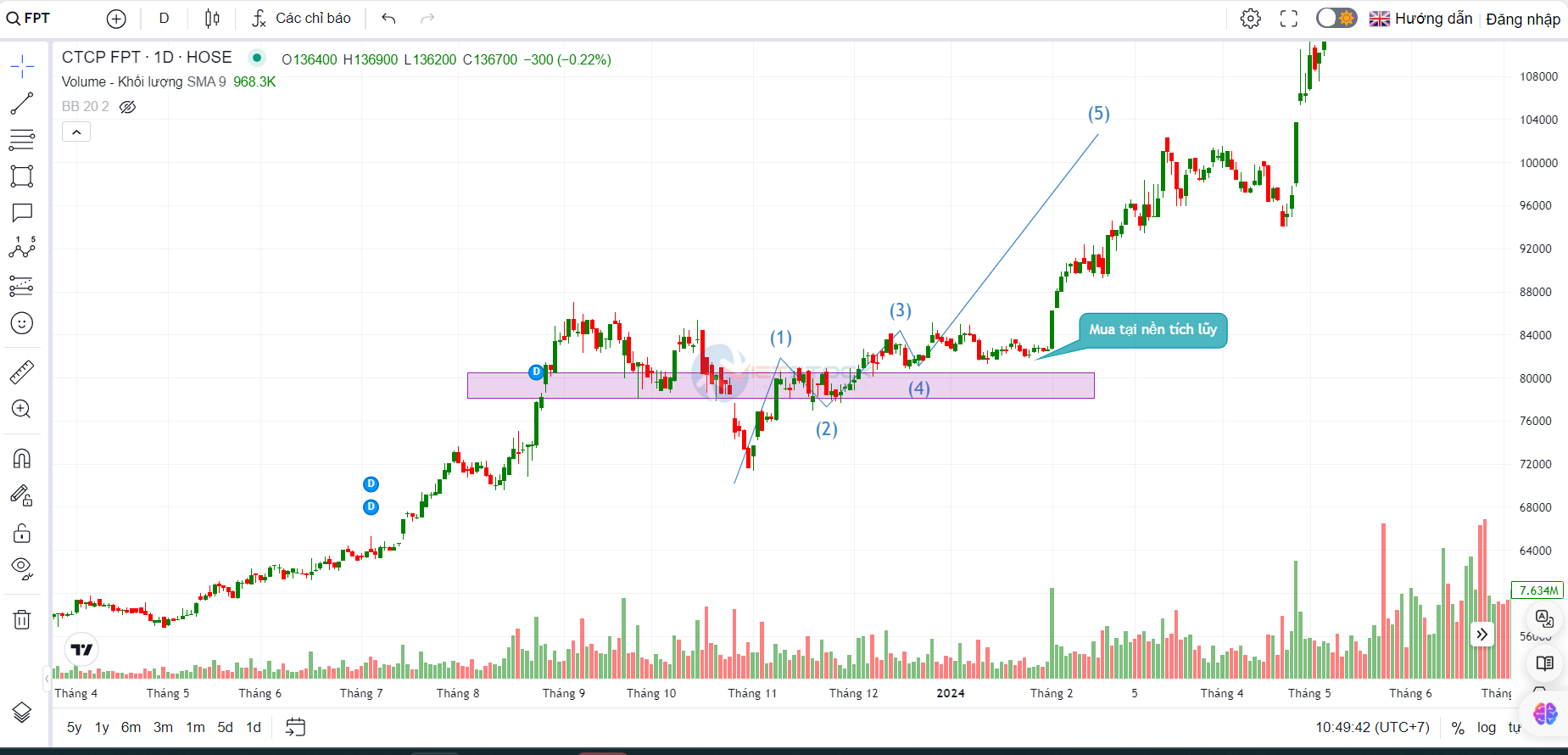Select the 1y date range
This screenshot has height=755, width=1568.
[x=102, y=727]
